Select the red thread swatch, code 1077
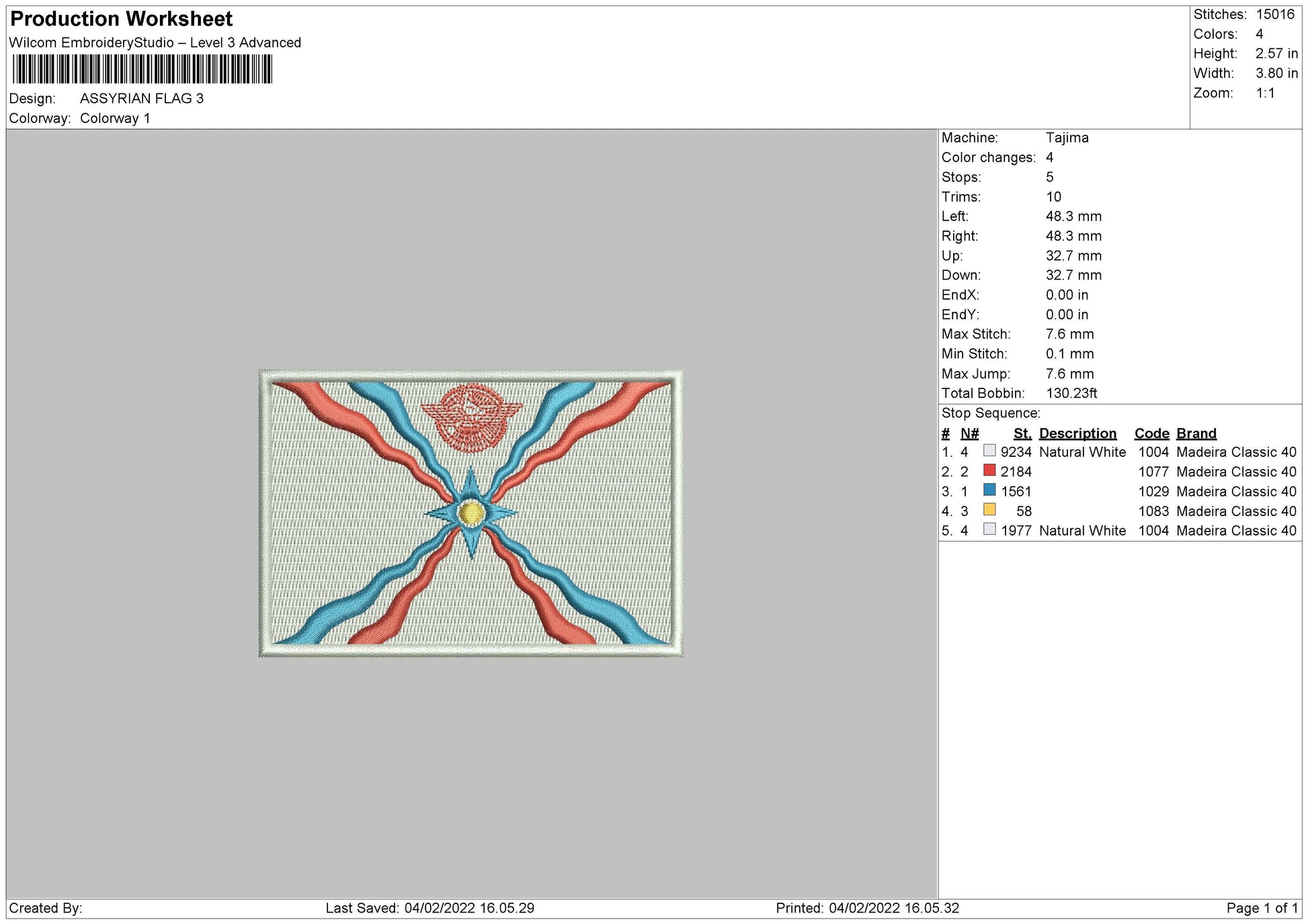The image size is (1308, 924). tap(989, 470)
